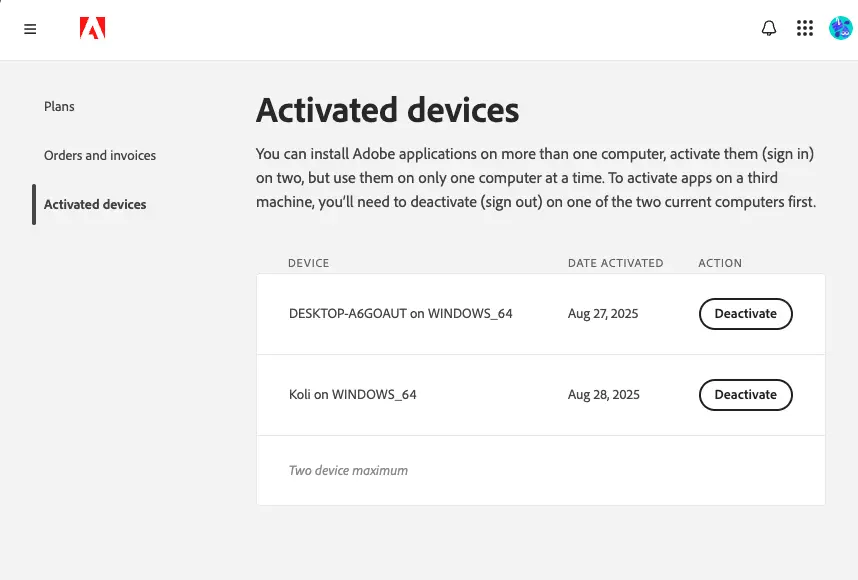The width and height of the screenshot is (858, 580).
Task: Open the profile avatar menu
Action: [x=840, y=29]
